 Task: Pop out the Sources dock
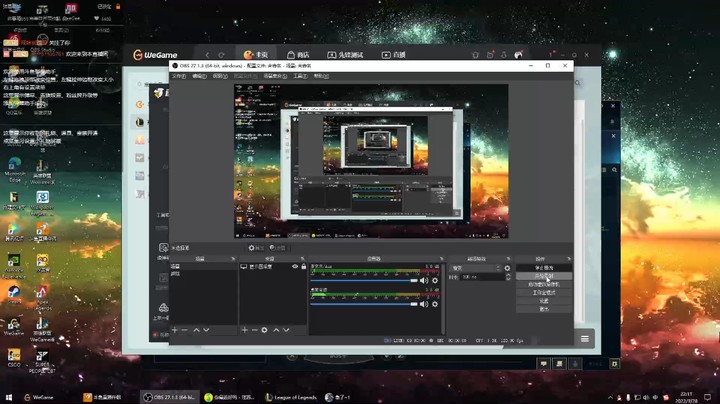tap(303, 259)
